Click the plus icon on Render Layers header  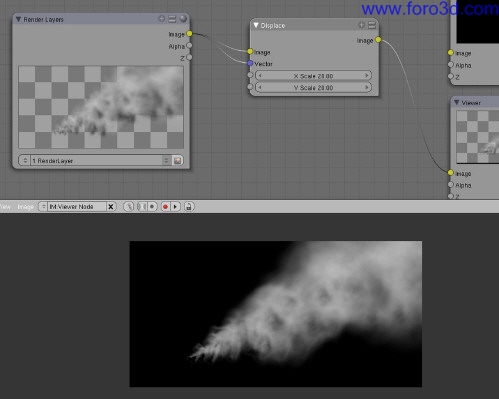tap(162, 19)
